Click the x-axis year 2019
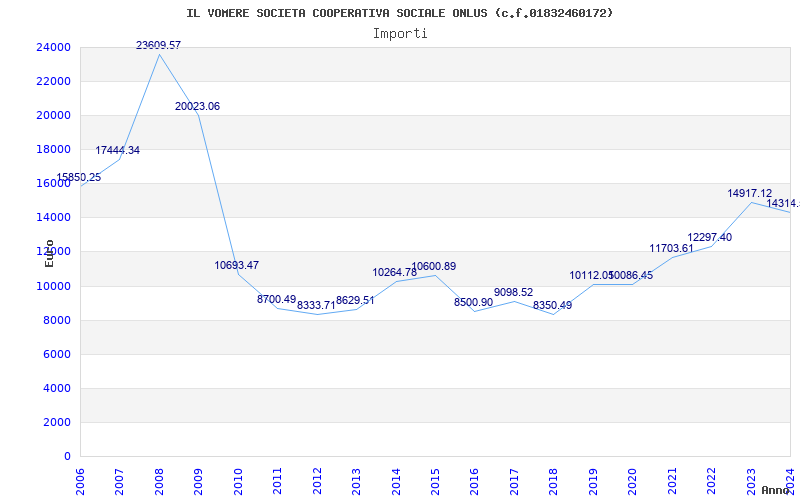 [593, 481]
